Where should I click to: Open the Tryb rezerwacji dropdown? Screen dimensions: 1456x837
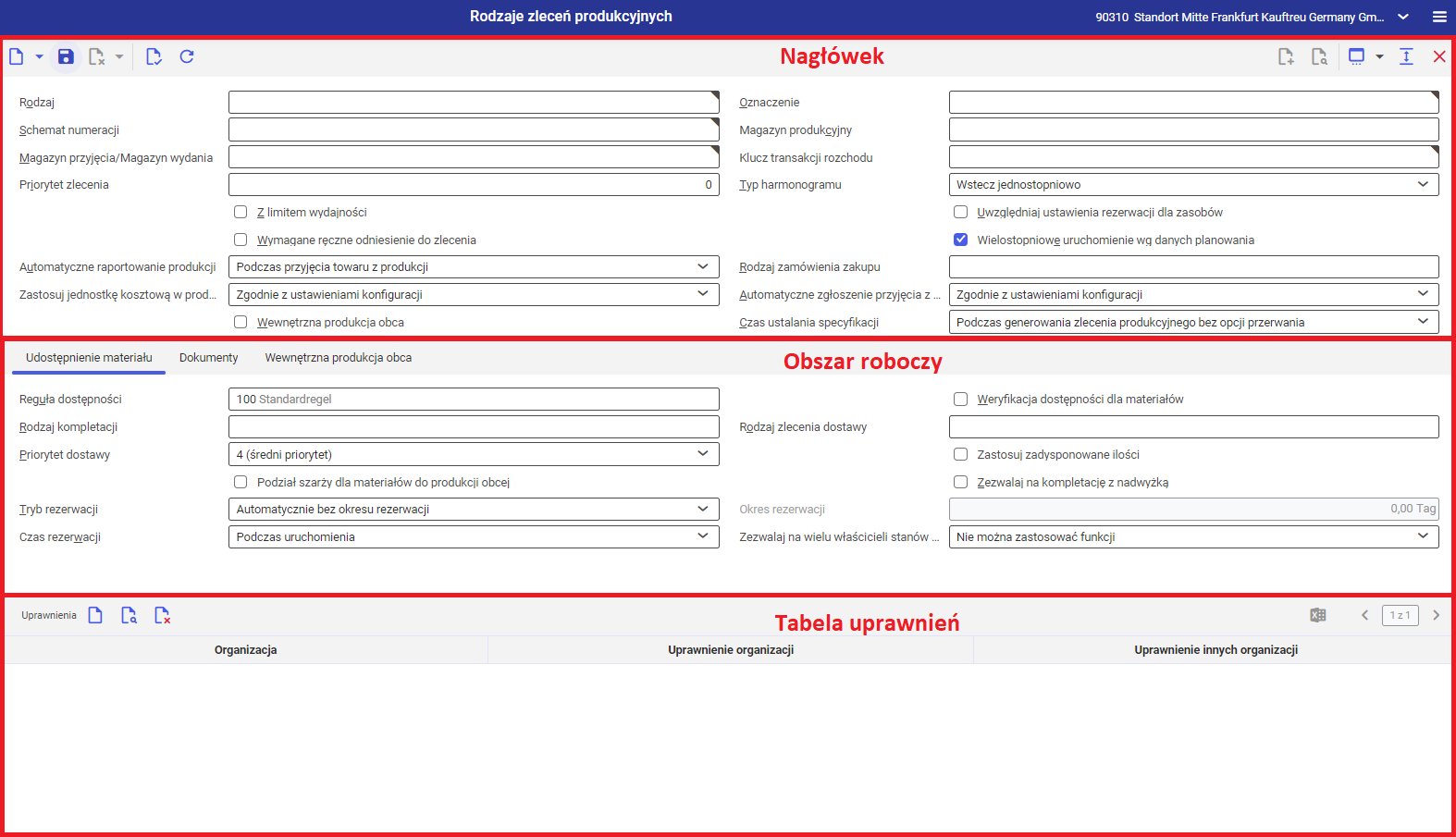pos(474,510)
